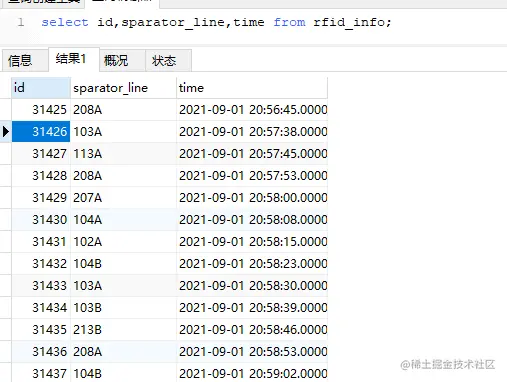
Task: Click the sparator_line column header
Action: pyautogui.click(x=123, y=88)
